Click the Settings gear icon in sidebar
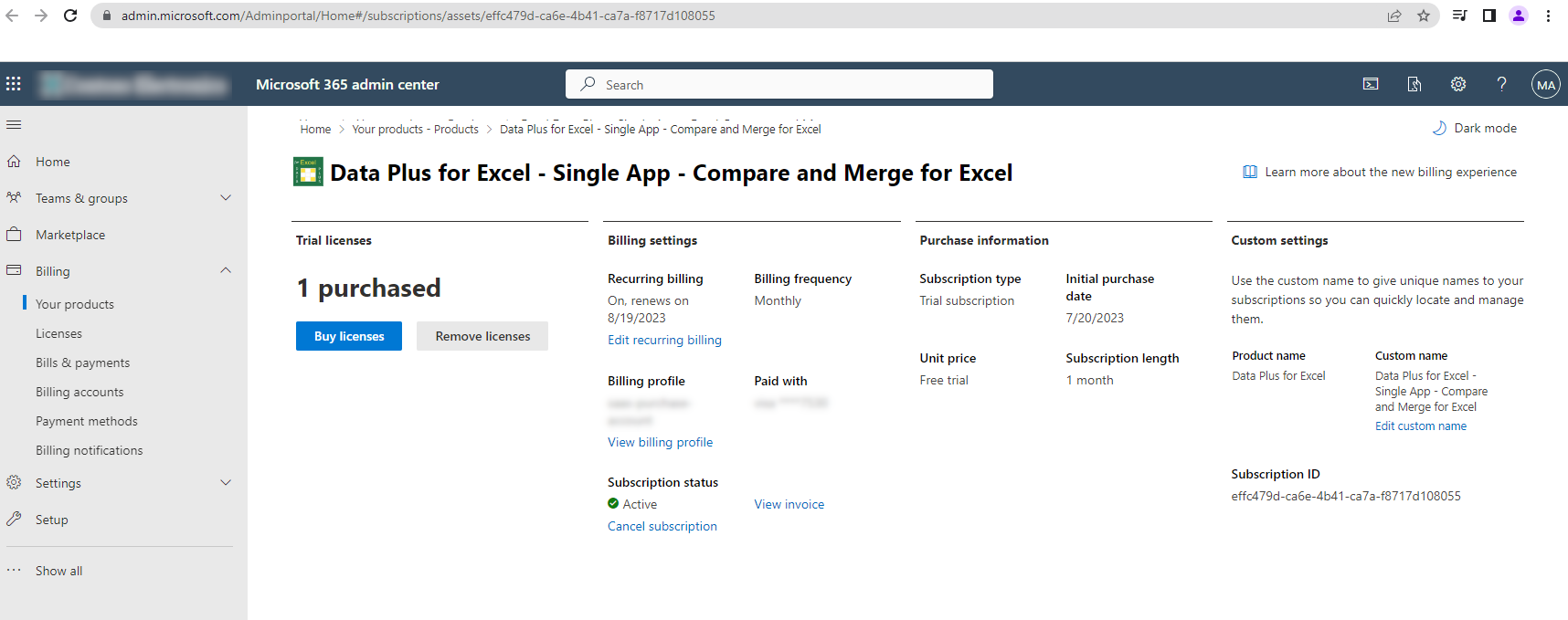The height and width of the screenshot is (620, 1568). click(14, 483)
